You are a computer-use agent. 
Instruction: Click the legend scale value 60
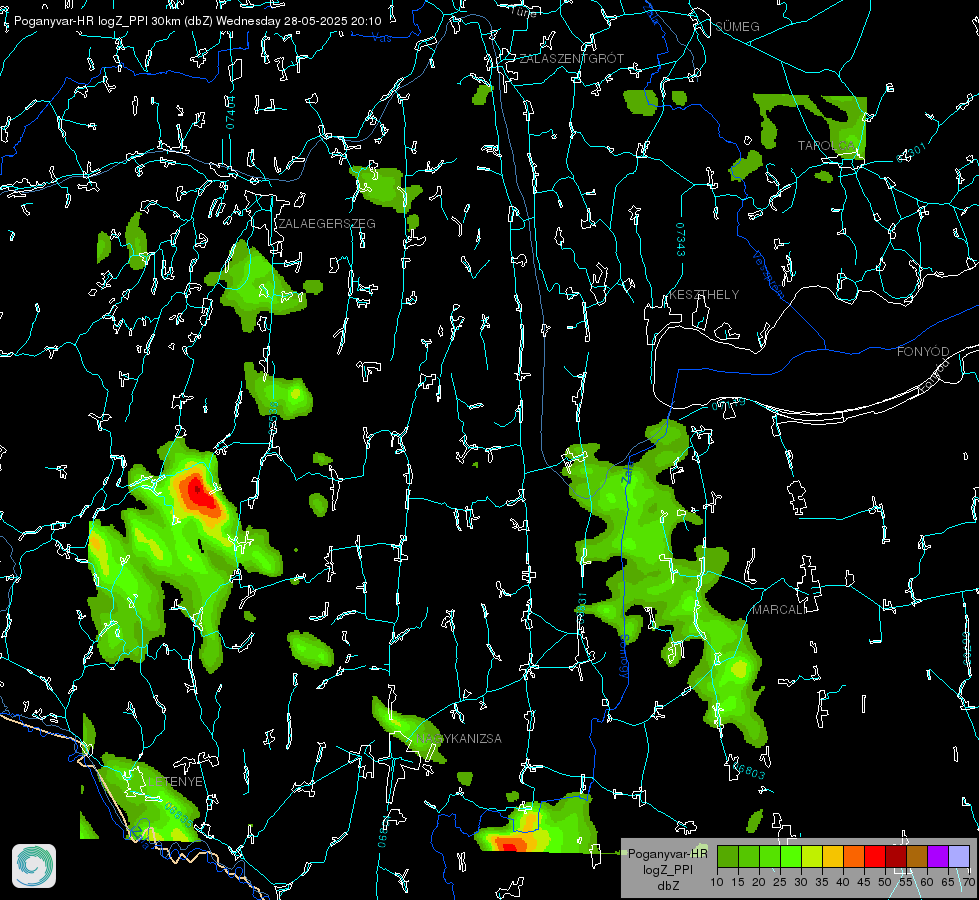pyautogui.click(x=927, y=882)
